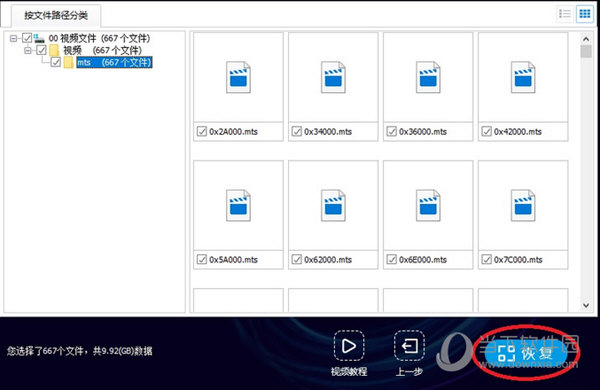
Task: Uncheck the 0x36000.mts checkbox
Action: [x=391, y=131]
